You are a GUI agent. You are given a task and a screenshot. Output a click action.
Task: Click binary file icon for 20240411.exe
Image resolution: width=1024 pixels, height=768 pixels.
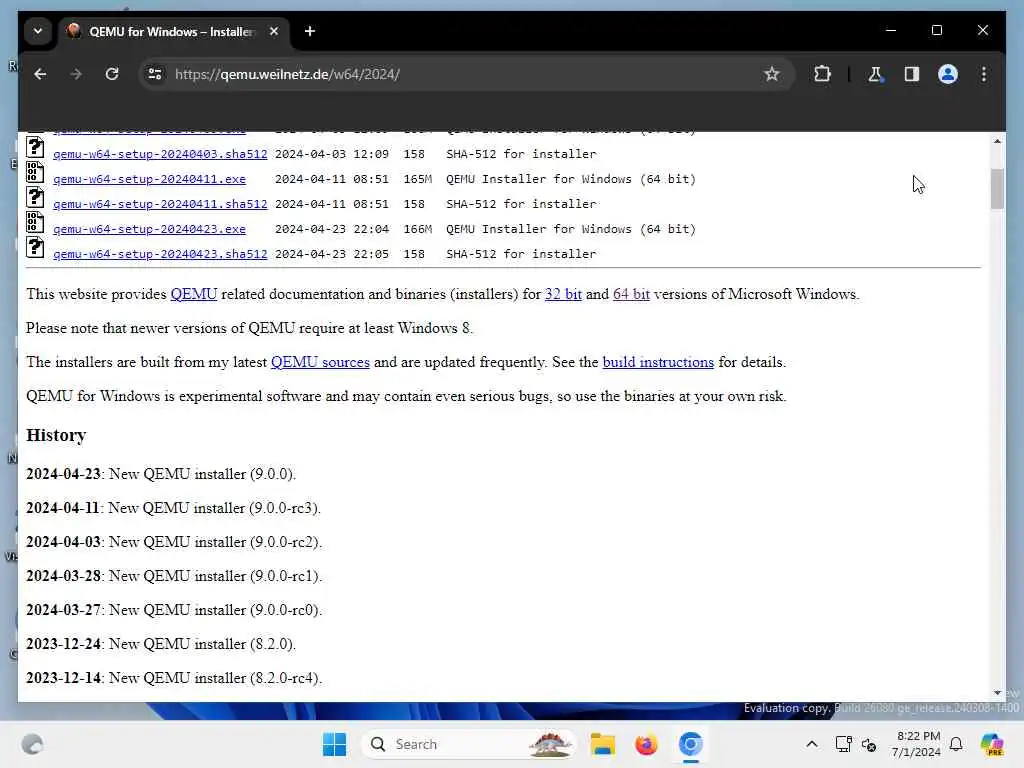point(35,172)
